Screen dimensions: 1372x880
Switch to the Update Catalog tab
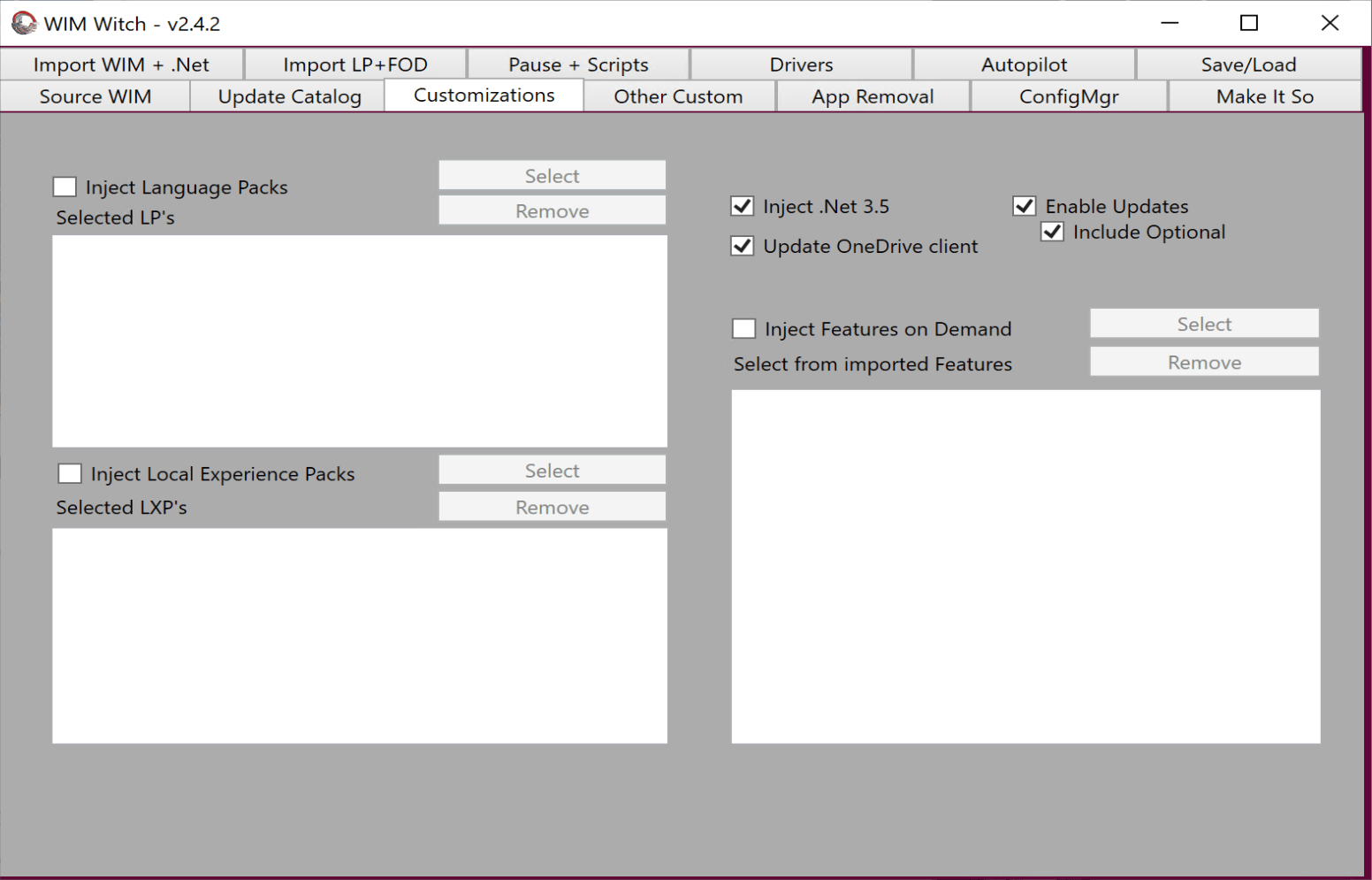(289, 96)
